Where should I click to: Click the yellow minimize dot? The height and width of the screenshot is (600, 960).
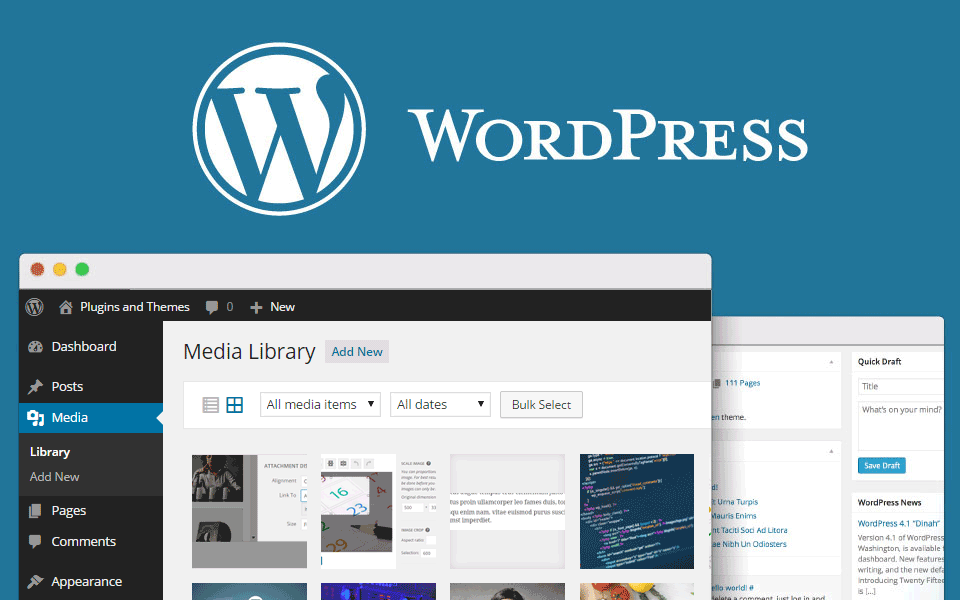pyautogui.click(x=59, y=269)
